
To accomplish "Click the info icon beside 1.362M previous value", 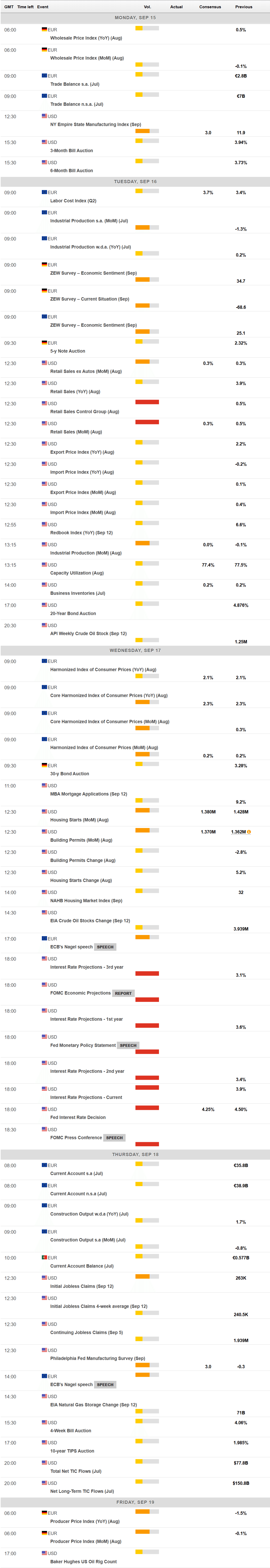I will coord(249,832).
